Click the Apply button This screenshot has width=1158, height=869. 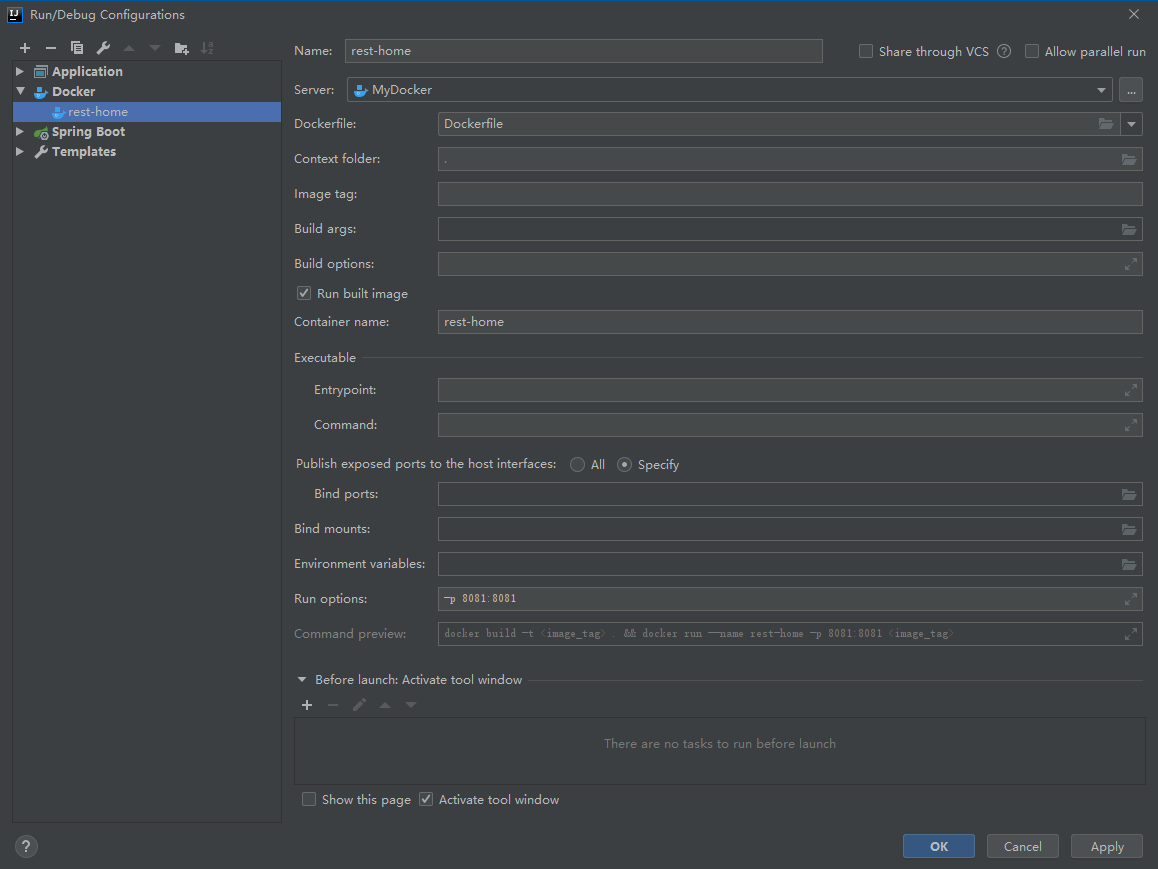pyautogui.click(x=1107, y=846)
